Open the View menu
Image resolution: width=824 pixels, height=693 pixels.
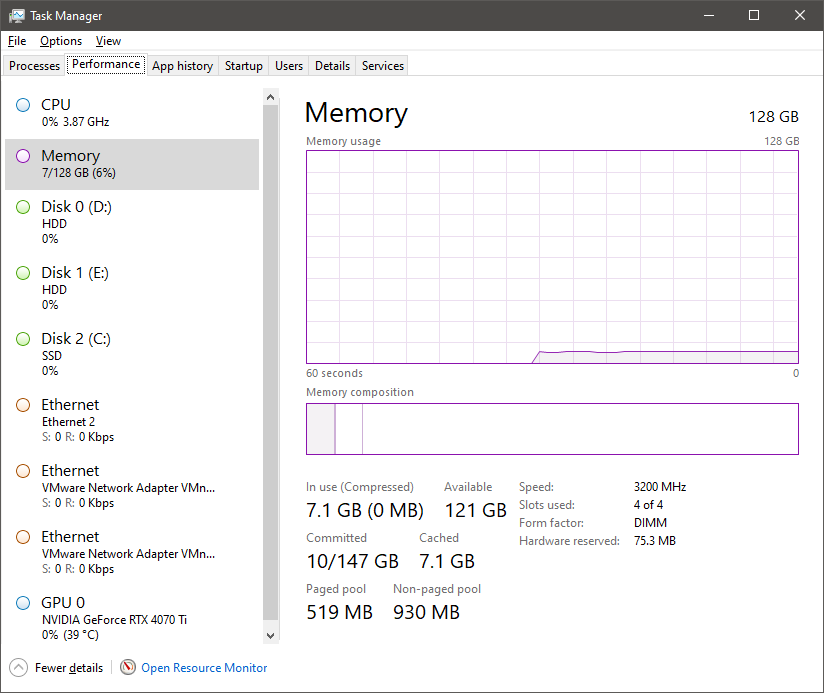108,41
